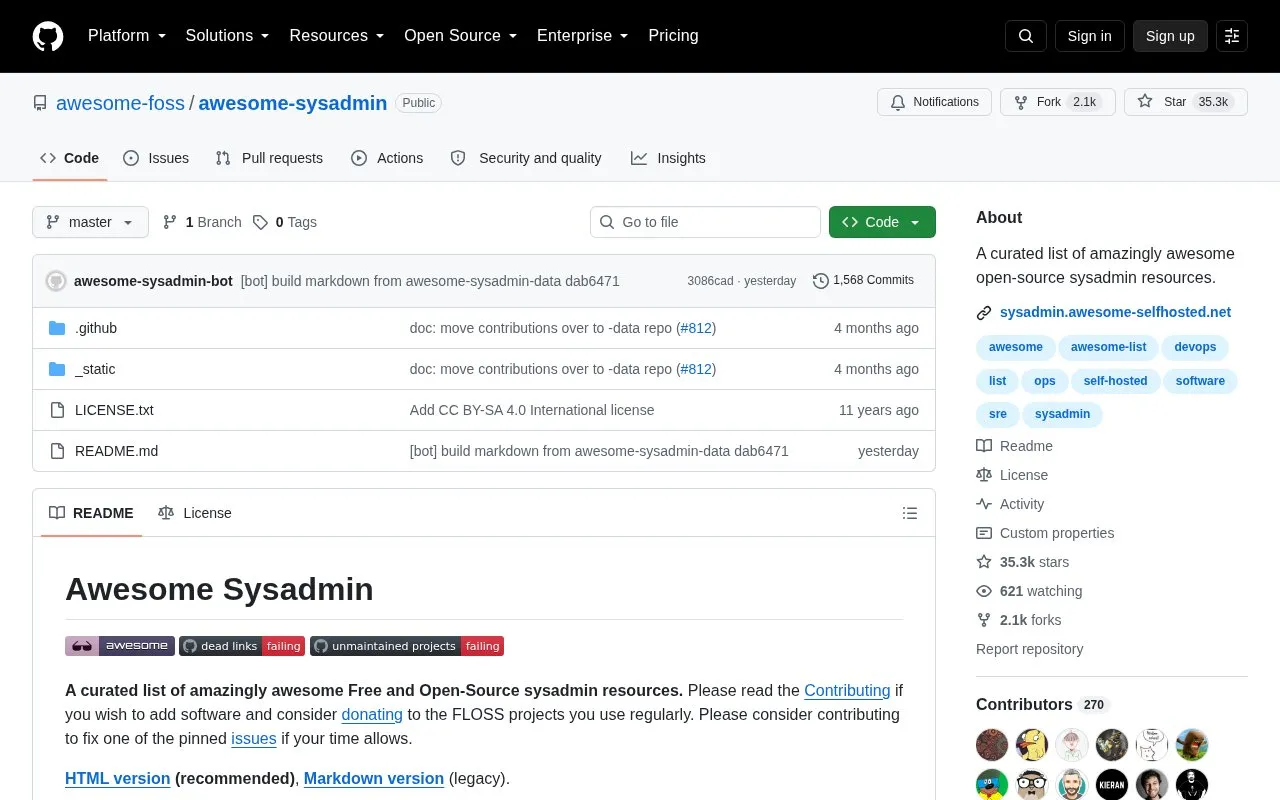Click the README.md file icon
This screenshot has width=1280, height=800.
click(x=57, y=451)
